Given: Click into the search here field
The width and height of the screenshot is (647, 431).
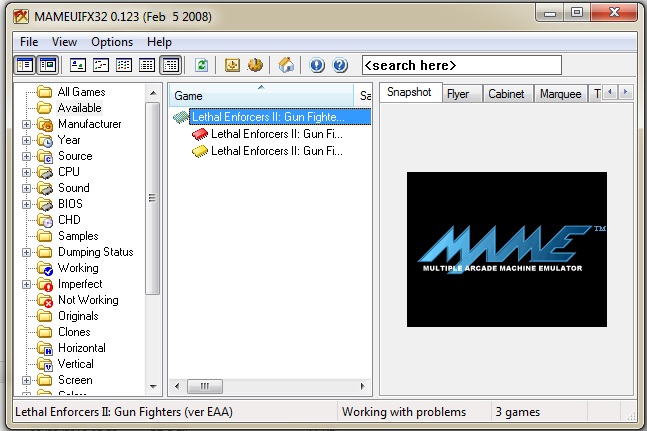Looking at the screenshot, I should pyautogui.click(x=462, y=65).
